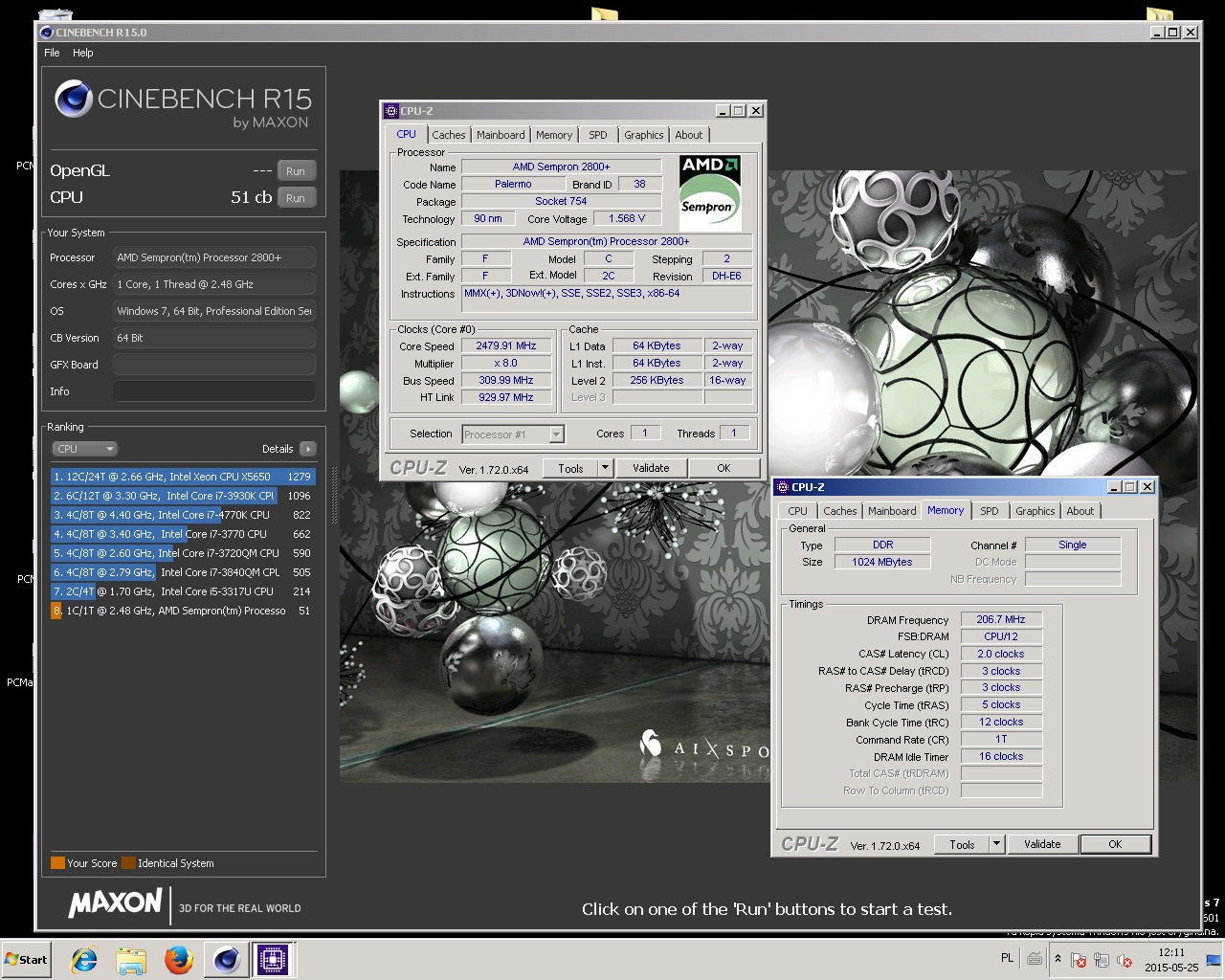Click the on-screen keyboard tray icon
The image size is (1225, 980).
point(1035,959)
